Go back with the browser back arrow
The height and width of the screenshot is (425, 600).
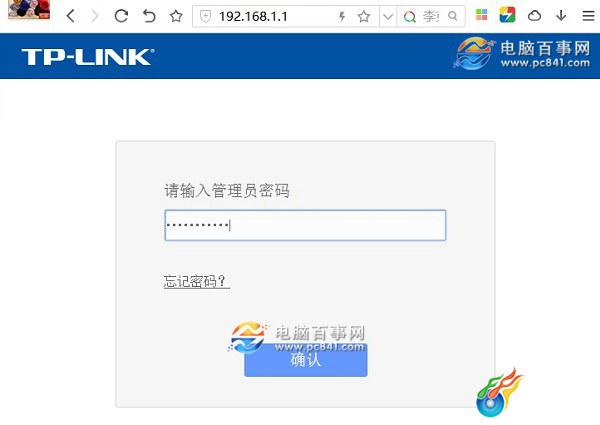click(x=70, y=16)
